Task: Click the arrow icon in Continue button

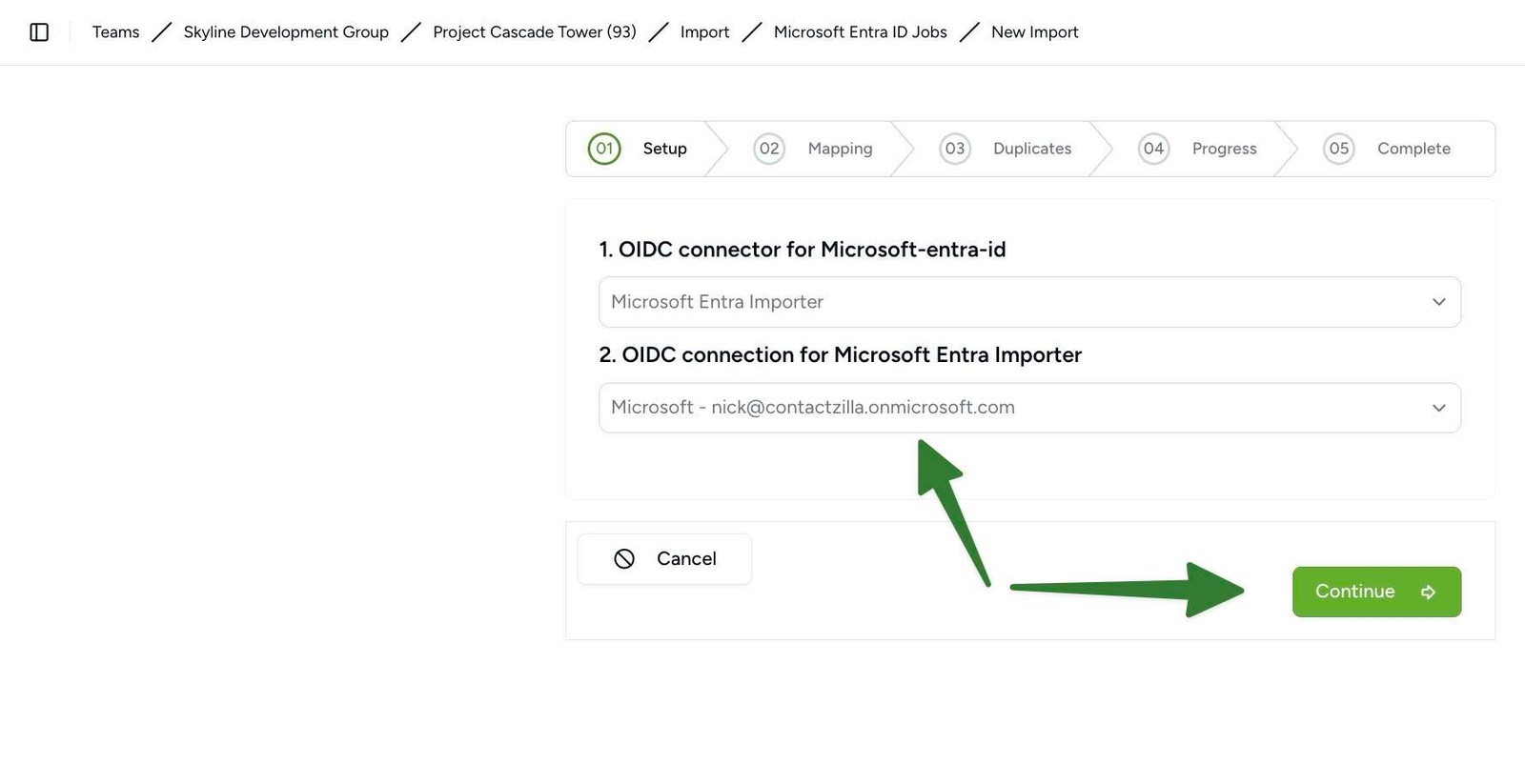Action: click(1428, 593)
